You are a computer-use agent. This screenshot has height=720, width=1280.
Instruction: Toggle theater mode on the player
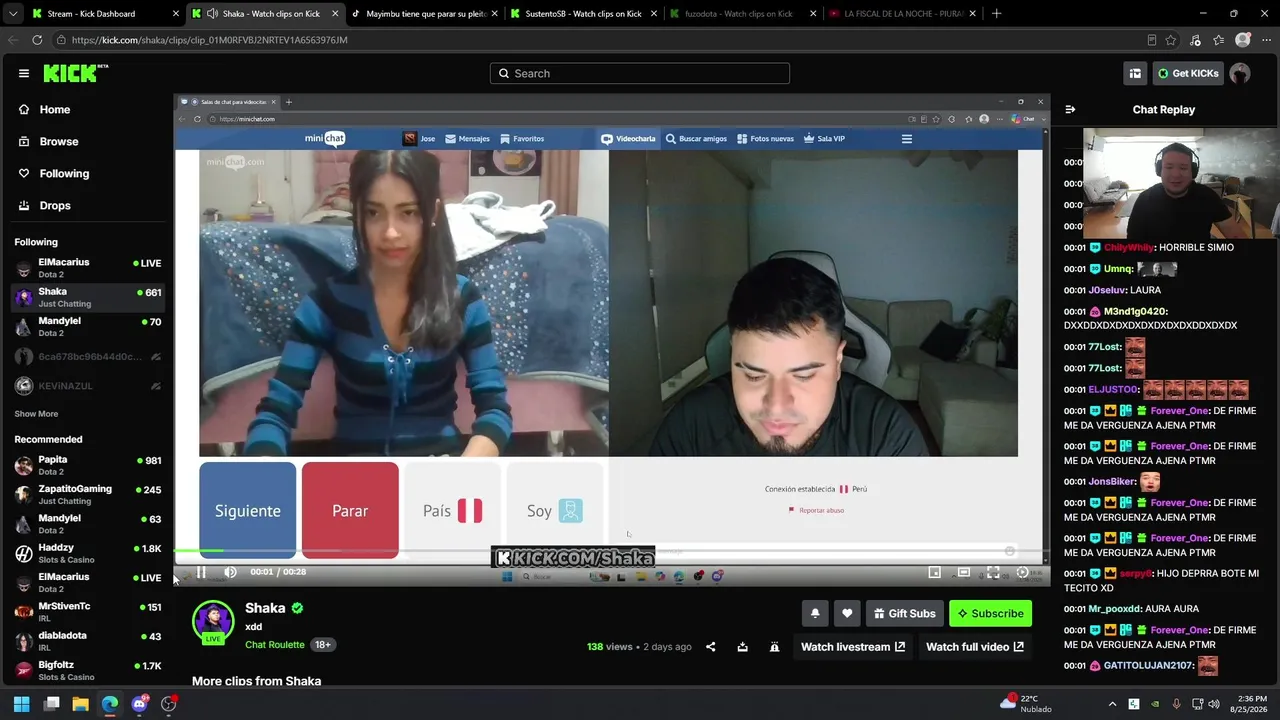pyautogui.click(x=963, y=572)
